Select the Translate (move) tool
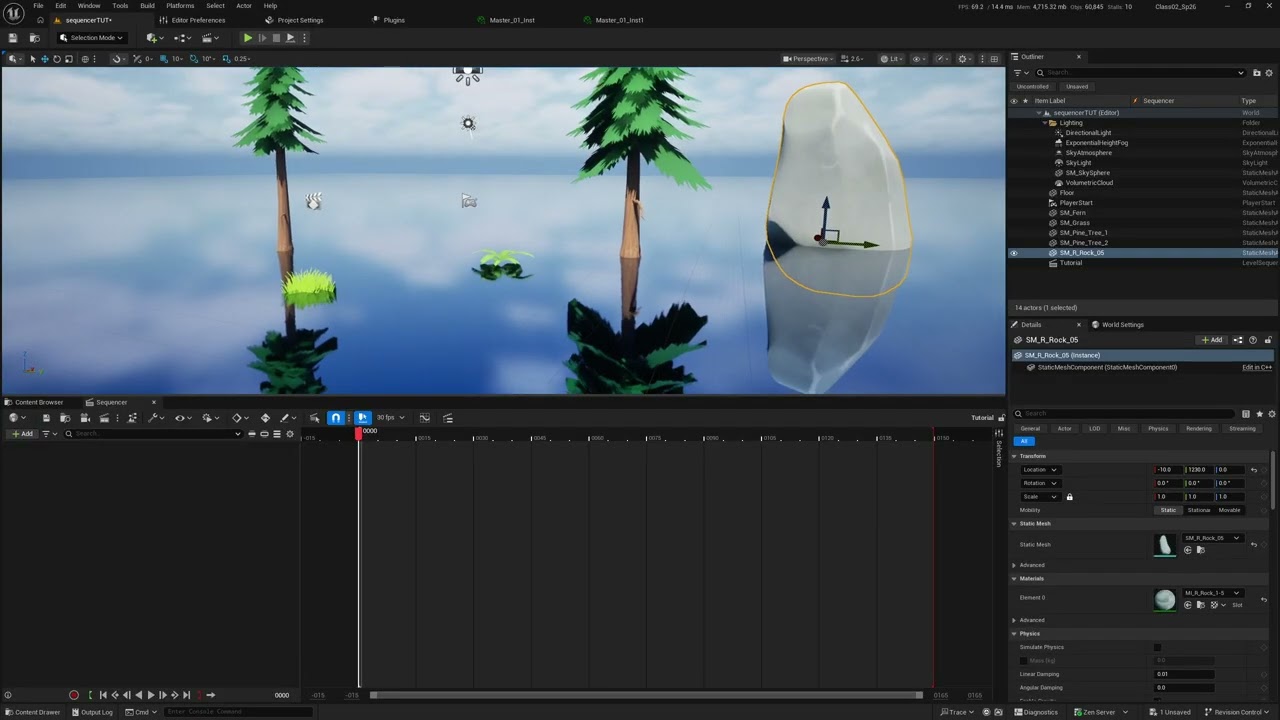The height and width of the screenshot is (720, 1280). tap(44, 59)
